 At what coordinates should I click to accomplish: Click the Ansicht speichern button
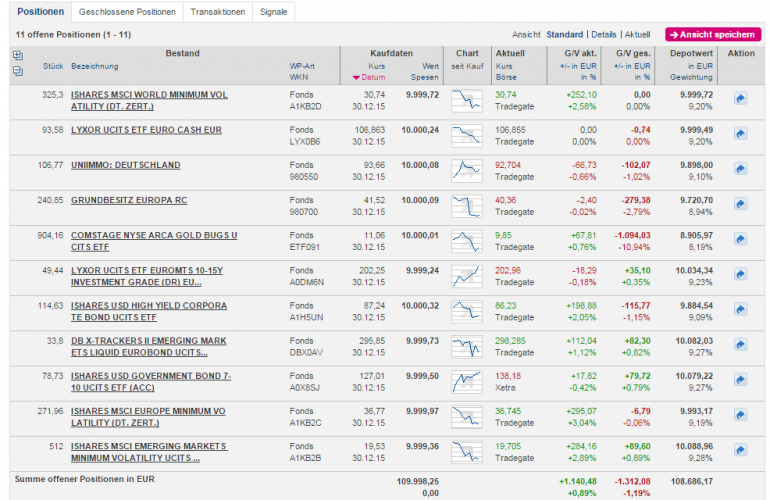712,34
